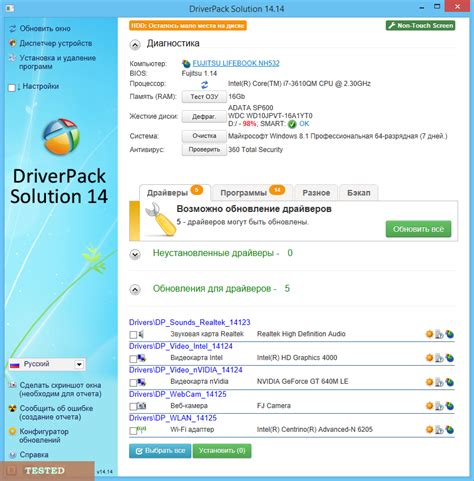This screenshot has width=474, height=481.
Task: Click the Обновить окно sidebar link
Action: [x=45, y=29]
